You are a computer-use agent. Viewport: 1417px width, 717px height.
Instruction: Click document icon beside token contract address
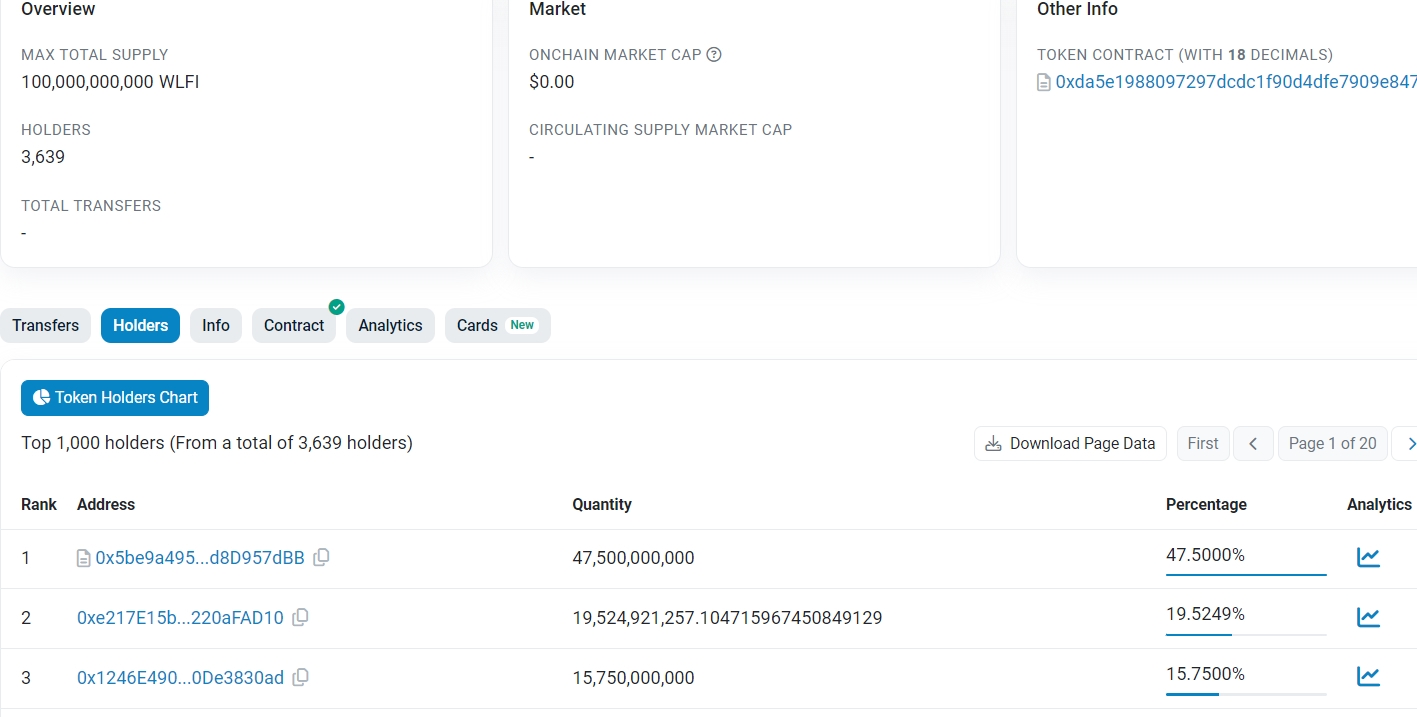pos(1044,82)
